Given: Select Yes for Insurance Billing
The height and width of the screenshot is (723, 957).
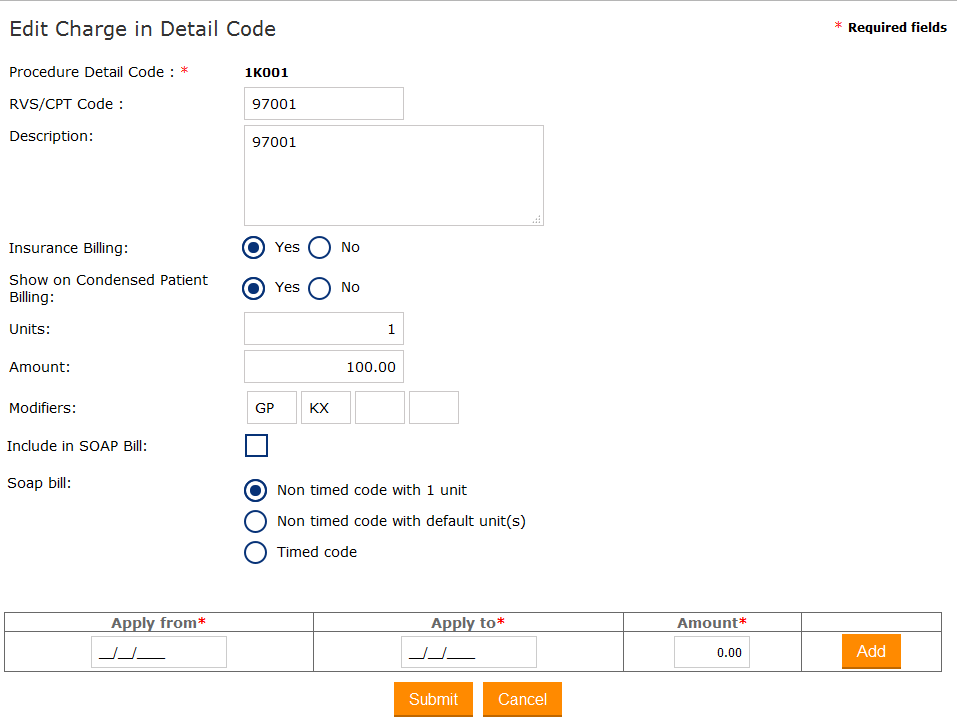Looking at the screenshot, I should 254,248.
